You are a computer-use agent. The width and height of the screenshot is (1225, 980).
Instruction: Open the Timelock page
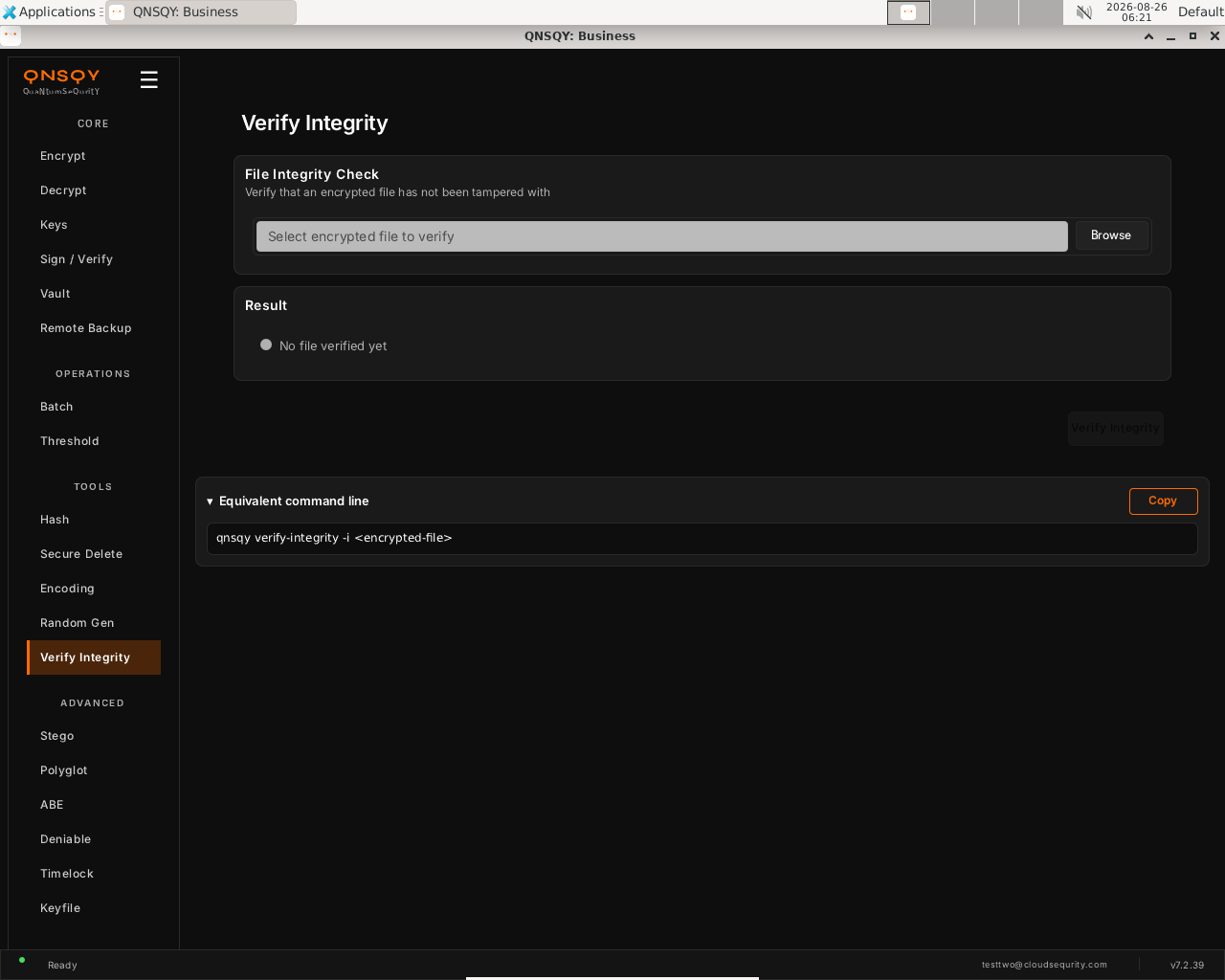pyautogui.click(x=94, y=874)
